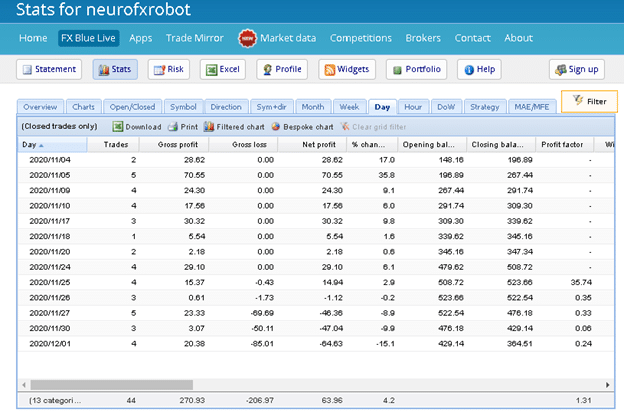
Task: Sort by Gross profit column header
Action: pyautogui.click(x=174, y=145)
